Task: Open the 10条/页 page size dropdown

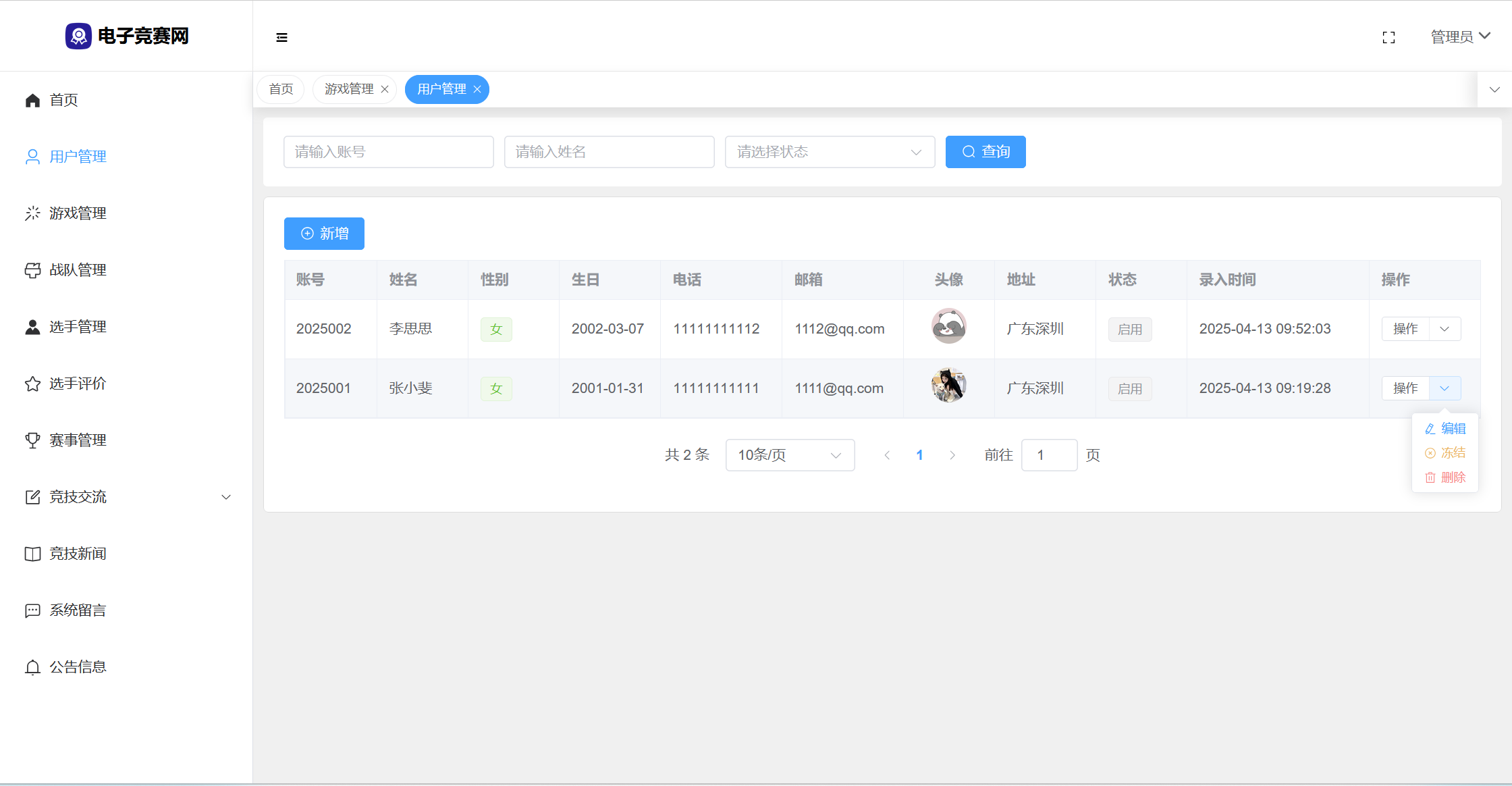Action: 790,455
